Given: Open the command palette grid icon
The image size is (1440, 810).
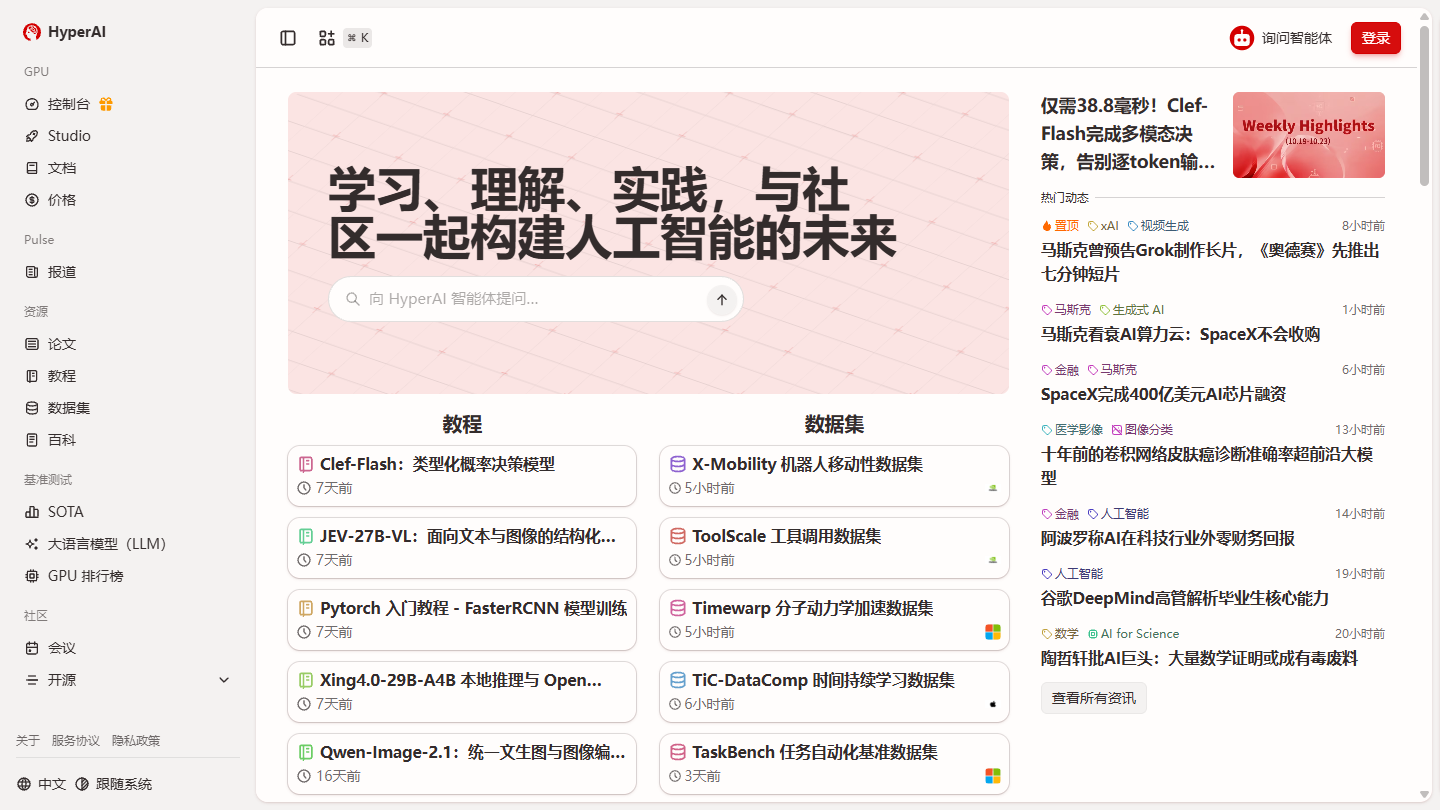Looking at the screenshot, I should coord(327,38).
